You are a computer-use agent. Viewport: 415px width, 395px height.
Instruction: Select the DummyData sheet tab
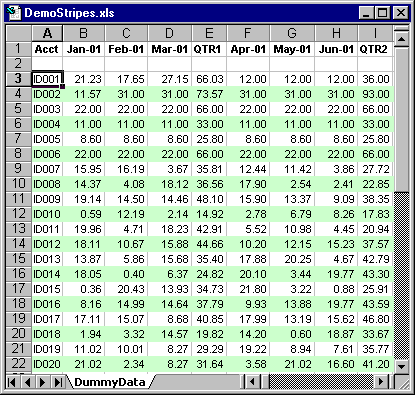tap(110, 382)
